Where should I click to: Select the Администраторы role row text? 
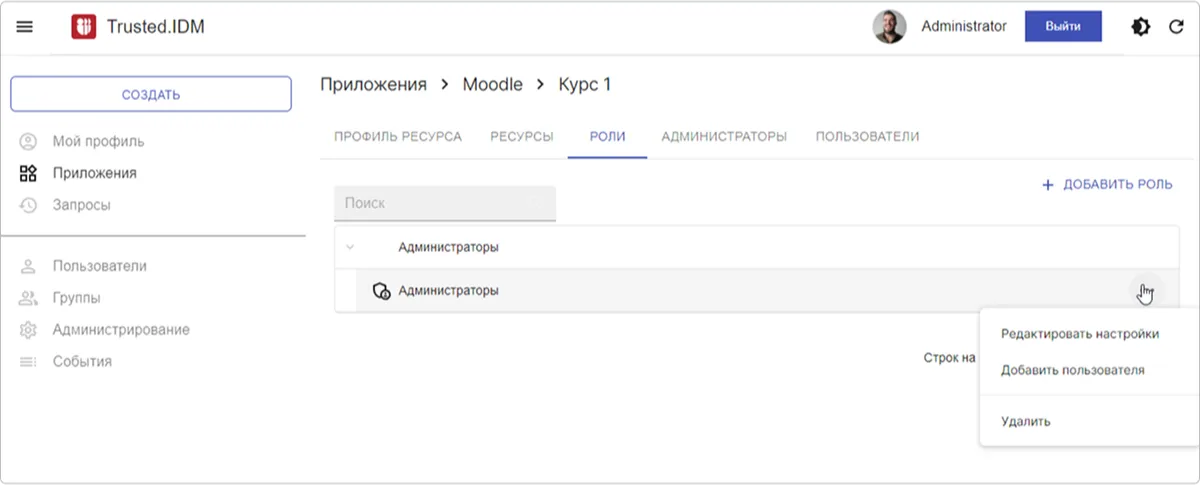[x=449, y=291]
